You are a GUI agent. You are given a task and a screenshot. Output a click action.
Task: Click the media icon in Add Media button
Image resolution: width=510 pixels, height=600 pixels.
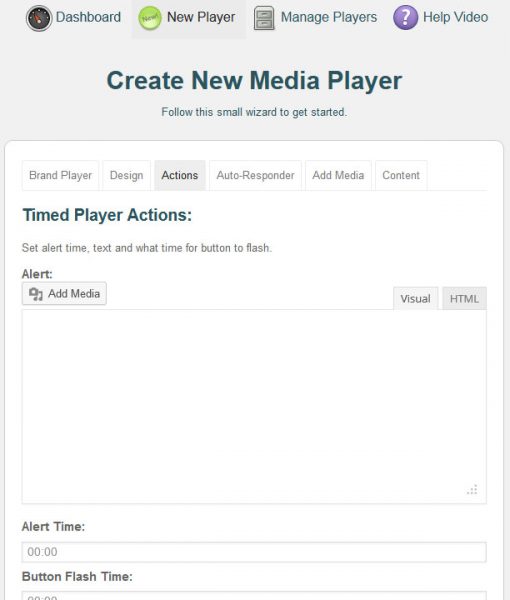click(36, 294)
